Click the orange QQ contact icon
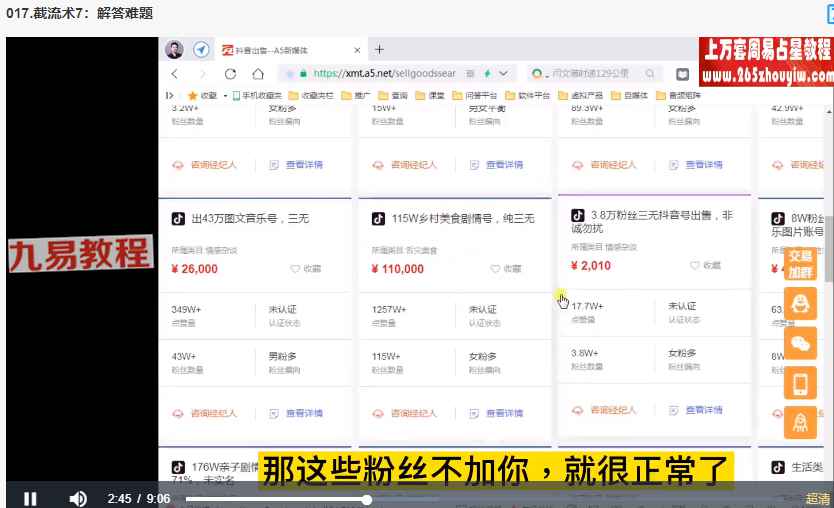Viewport: 834px width, 508px height. (x=800, y=304)
